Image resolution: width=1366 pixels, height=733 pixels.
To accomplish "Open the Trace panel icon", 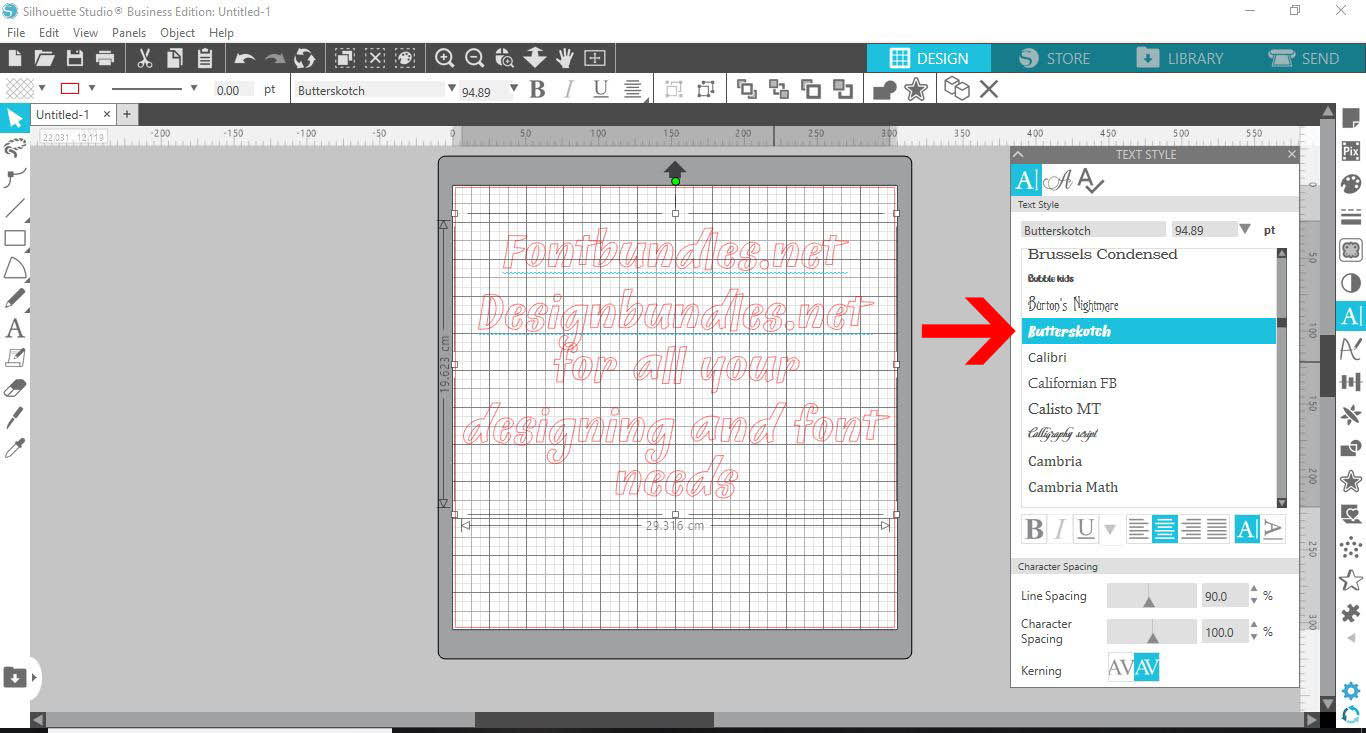I will (x=1351, y=250).
